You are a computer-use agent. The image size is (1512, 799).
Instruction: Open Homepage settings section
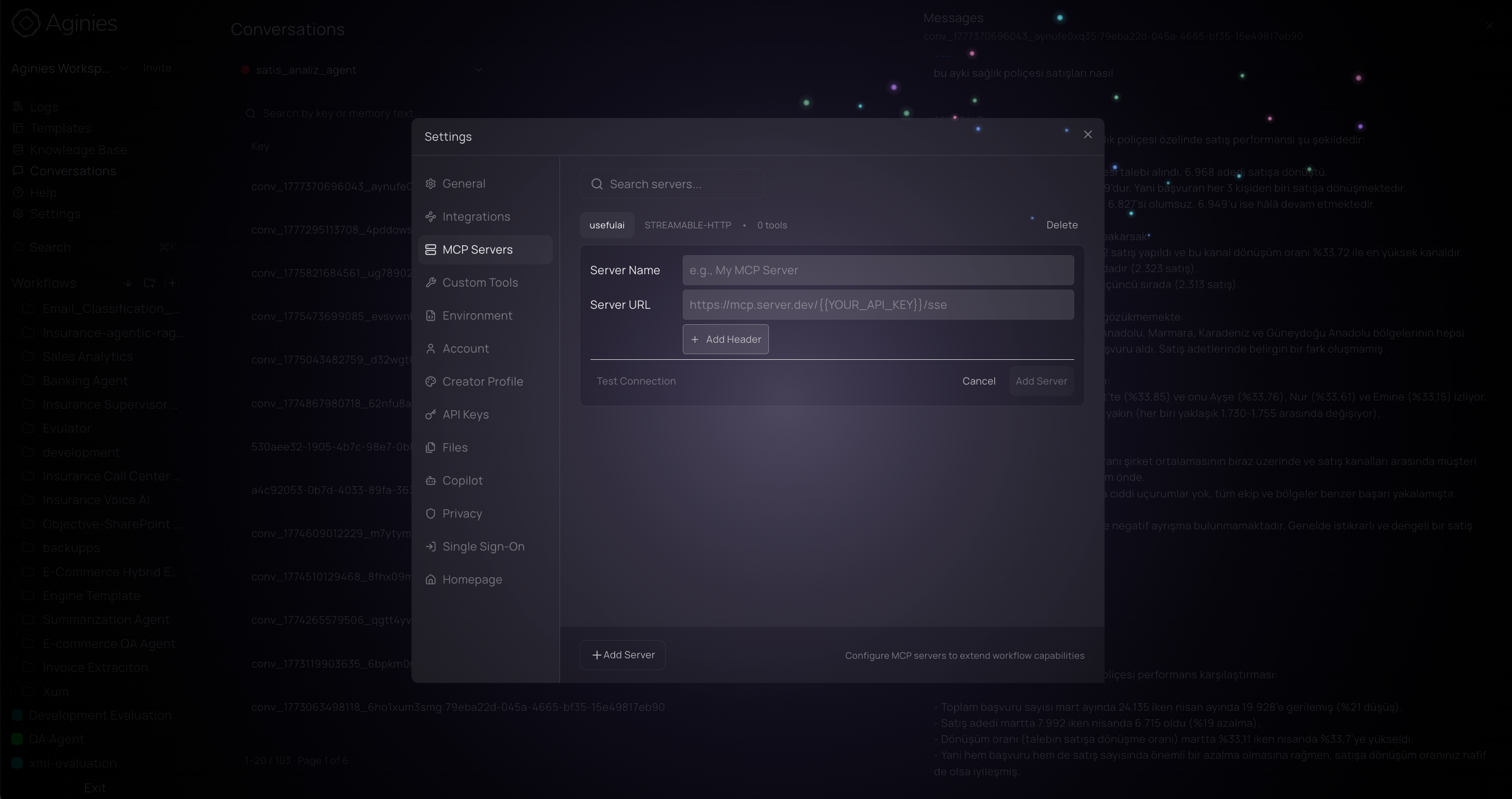(x=485, y=579)
